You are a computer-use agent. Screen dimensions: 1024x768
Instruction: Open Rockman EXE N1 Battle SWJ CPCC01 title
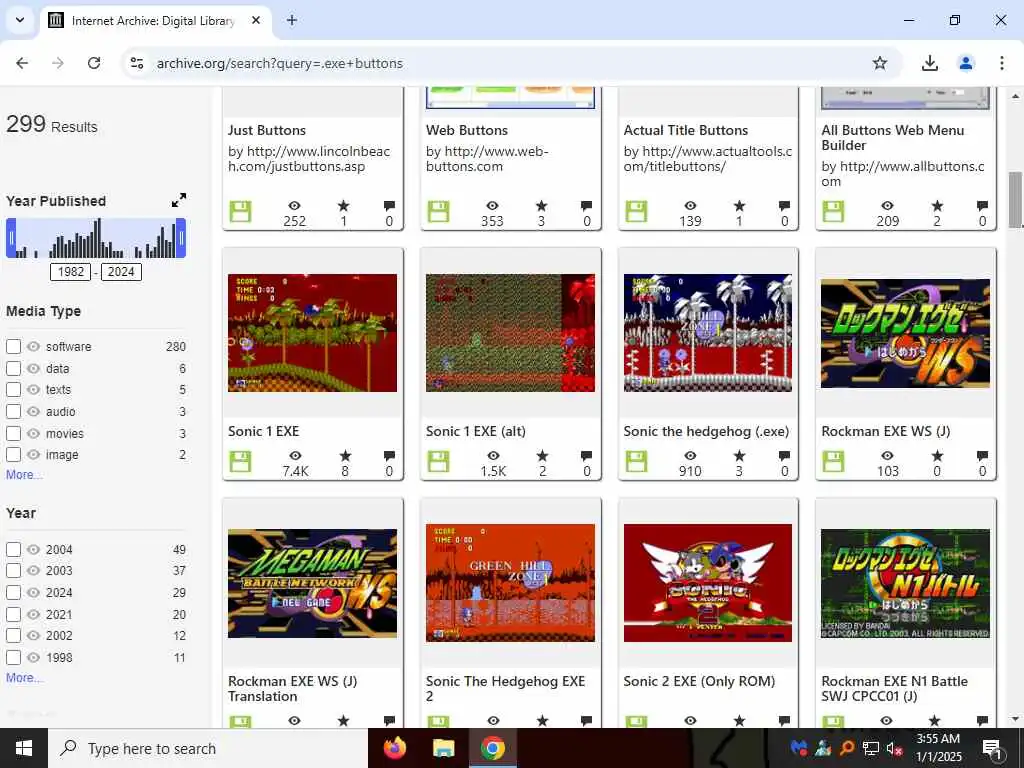(x=895, y=688)
